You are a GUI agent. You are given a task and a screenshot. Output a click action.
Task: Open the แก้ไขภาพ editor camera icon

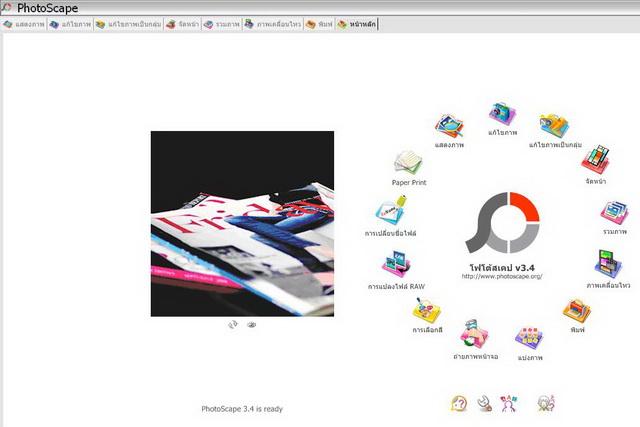pos(502,114)
